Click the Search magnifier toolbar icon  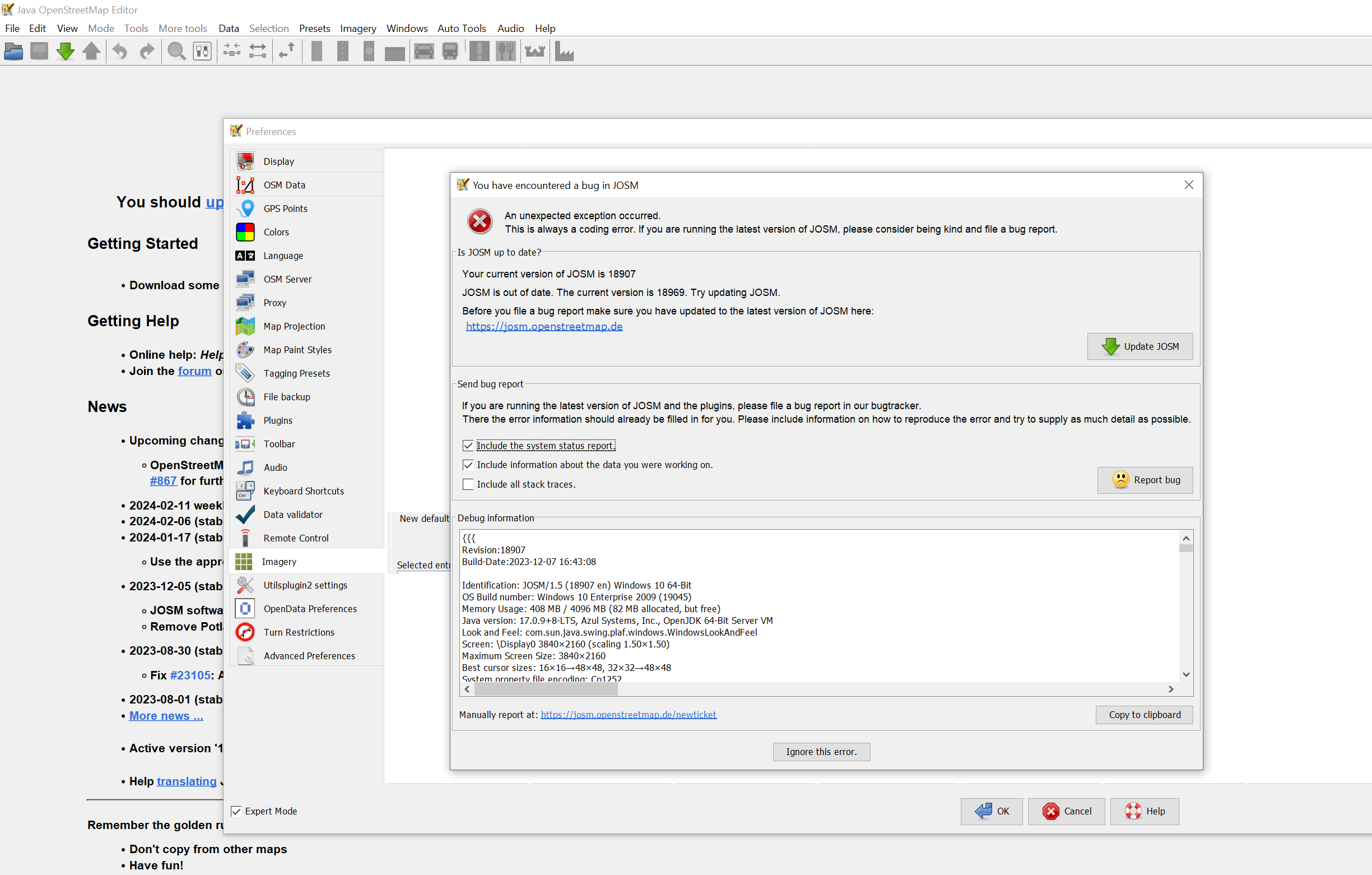pyautogui.click(x=176, y=52)
